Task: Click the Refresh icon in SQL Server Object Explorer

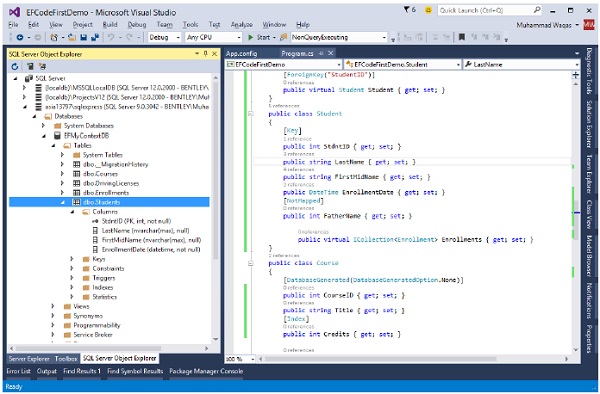Action: pos(15,66)
